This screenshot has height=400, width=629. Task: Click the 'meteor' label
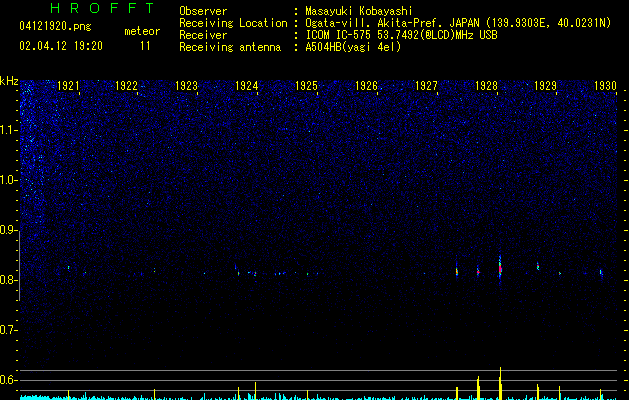point(142,31)
